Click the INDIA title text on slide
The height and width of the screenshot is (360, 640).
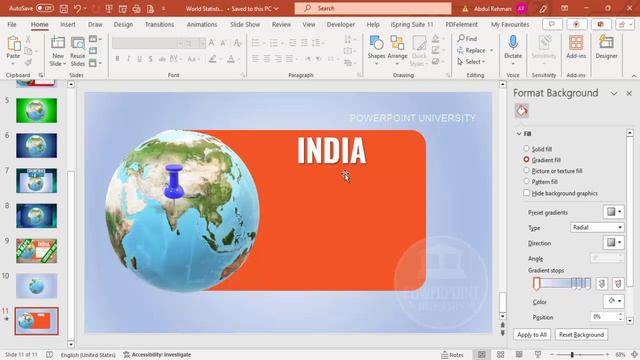click(331, 151)
